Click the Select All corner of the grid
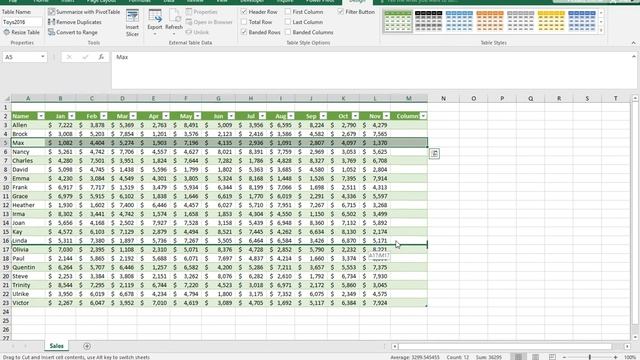The image size is (640, 360). [6, 98]
